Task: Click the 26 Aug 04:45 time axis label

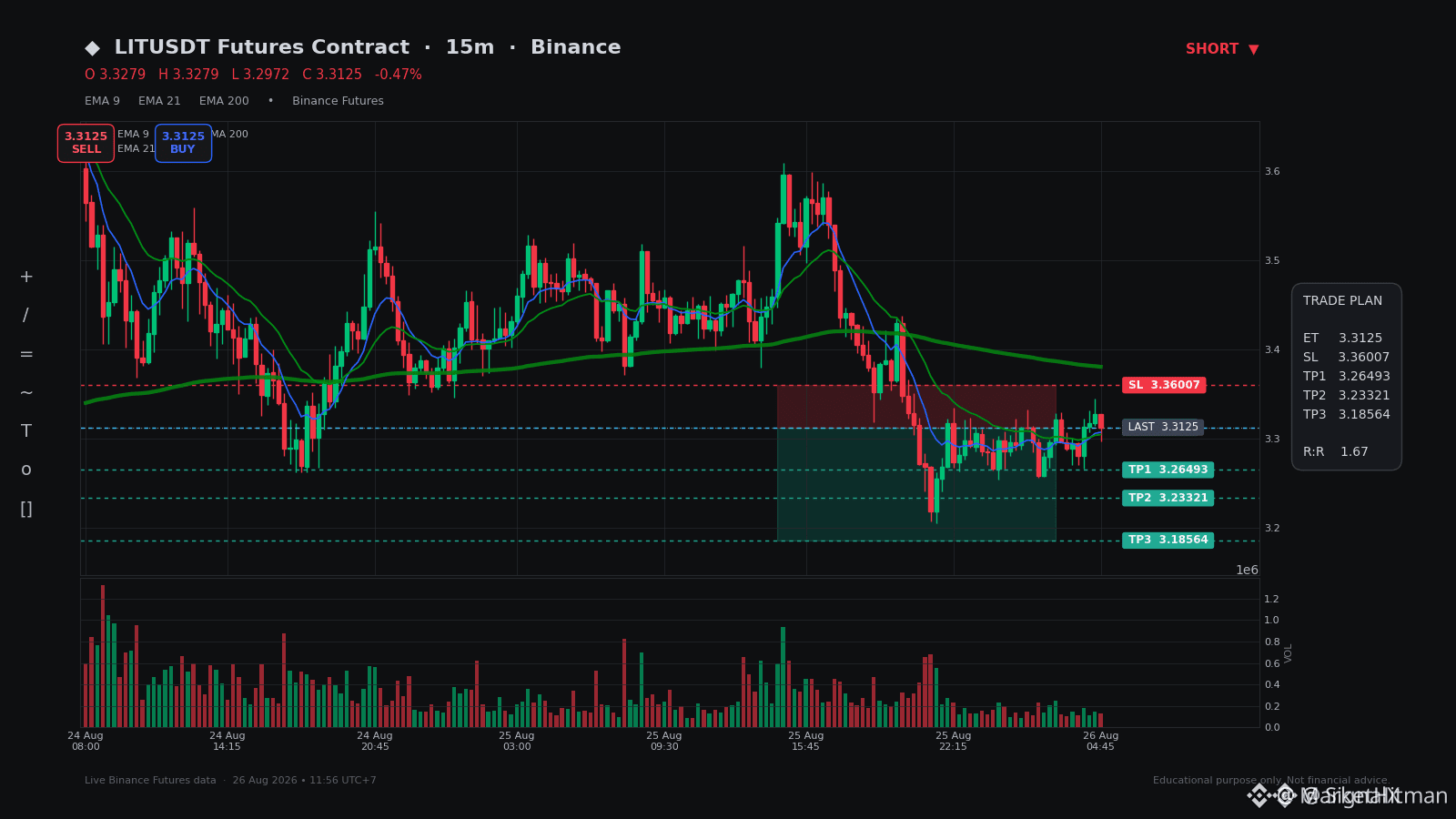Action: coord(1101,742)
